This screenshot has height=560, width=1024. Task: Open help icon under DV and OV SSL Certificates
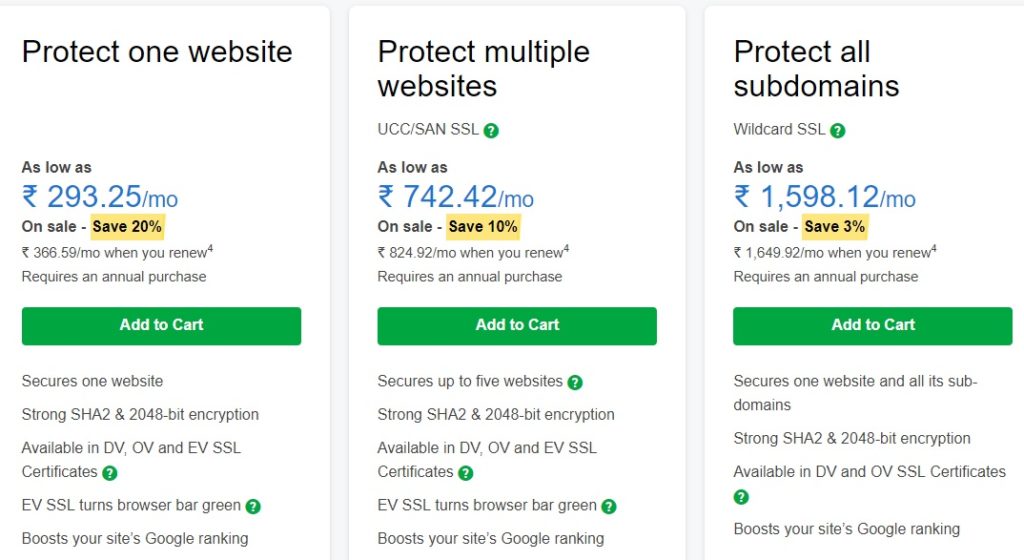[741, 497]
